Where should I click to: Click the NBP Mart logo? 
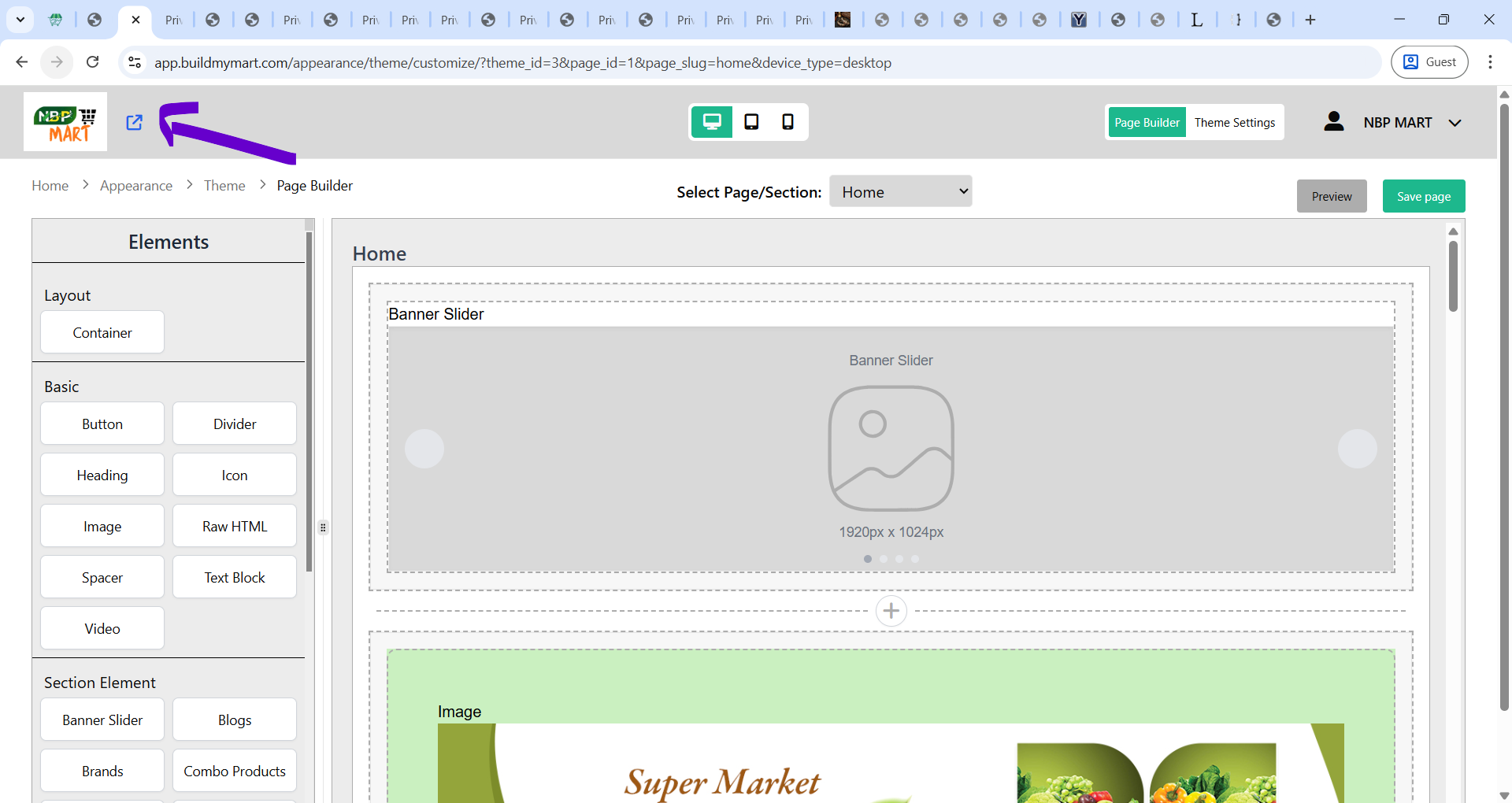(65, 122)
